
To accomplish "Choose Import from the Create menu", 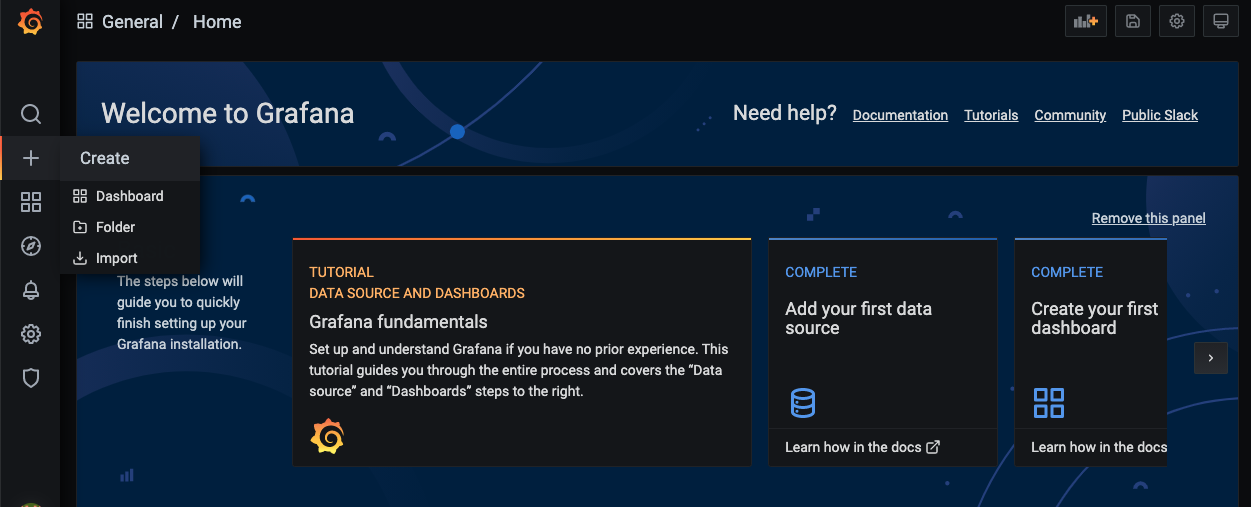I will click(x=116, y=258).
